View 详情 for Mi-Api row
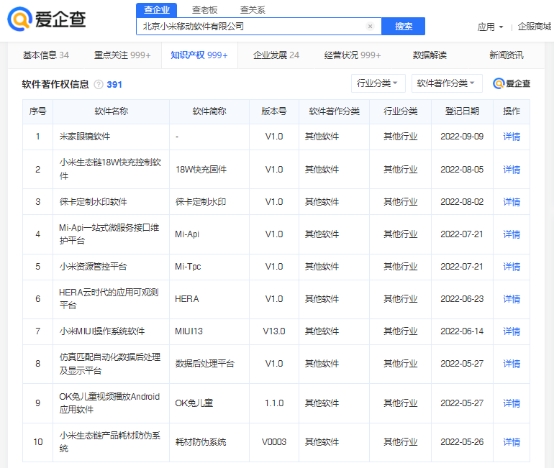 pyautogui.click(x=511, y=235)
